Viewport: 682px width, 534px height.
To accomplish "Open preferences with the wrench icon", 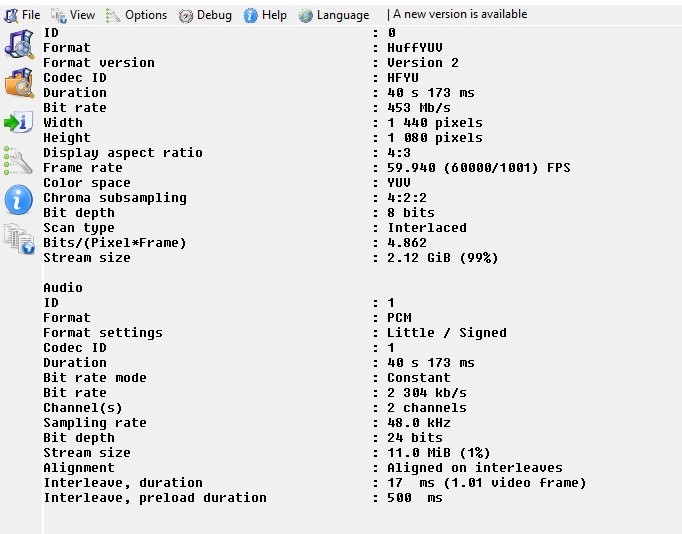I will (18, 161).
